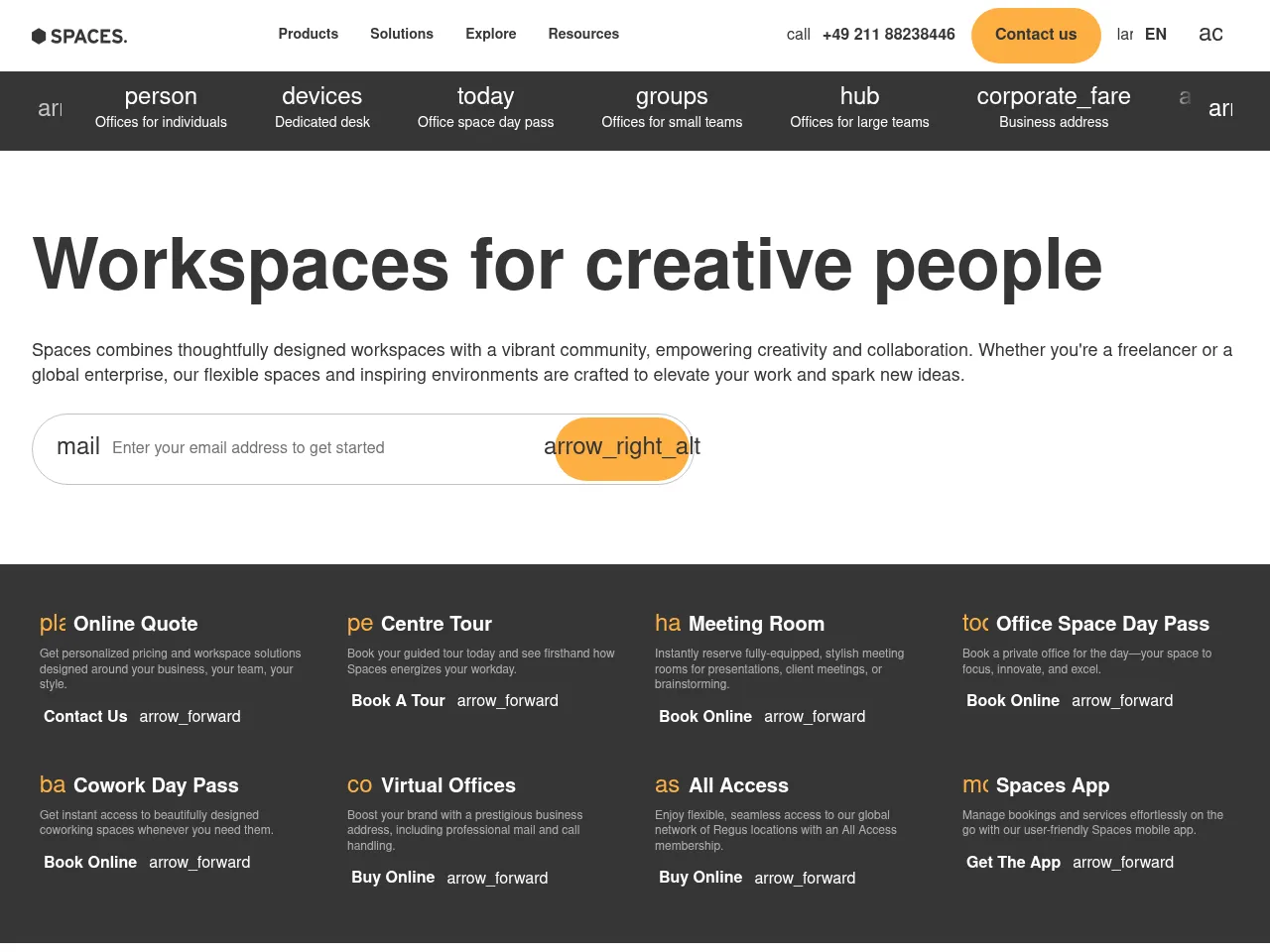Advance the carousel with the right arrow

pyautogui.click(x=1220, y=109)
